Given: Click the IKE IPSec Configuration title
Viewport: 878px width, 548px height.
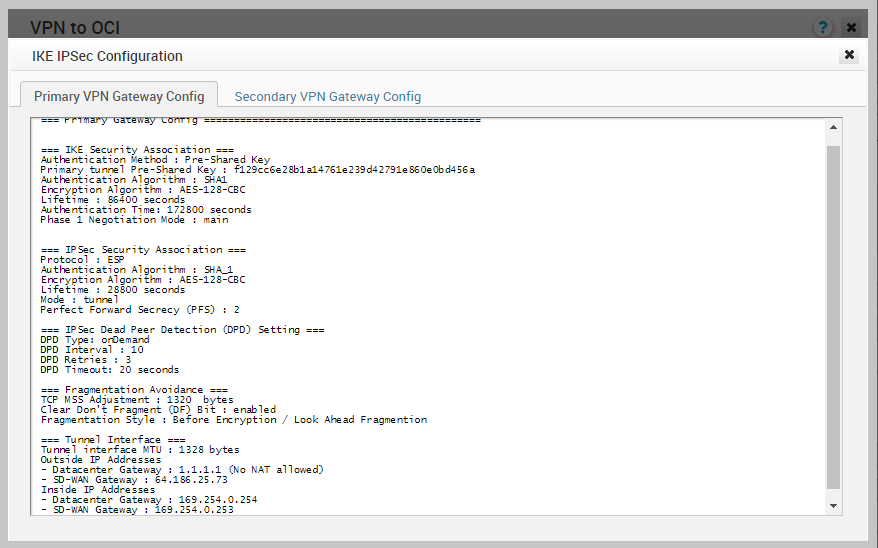Looking at the screenshot, I should point(107,56).
